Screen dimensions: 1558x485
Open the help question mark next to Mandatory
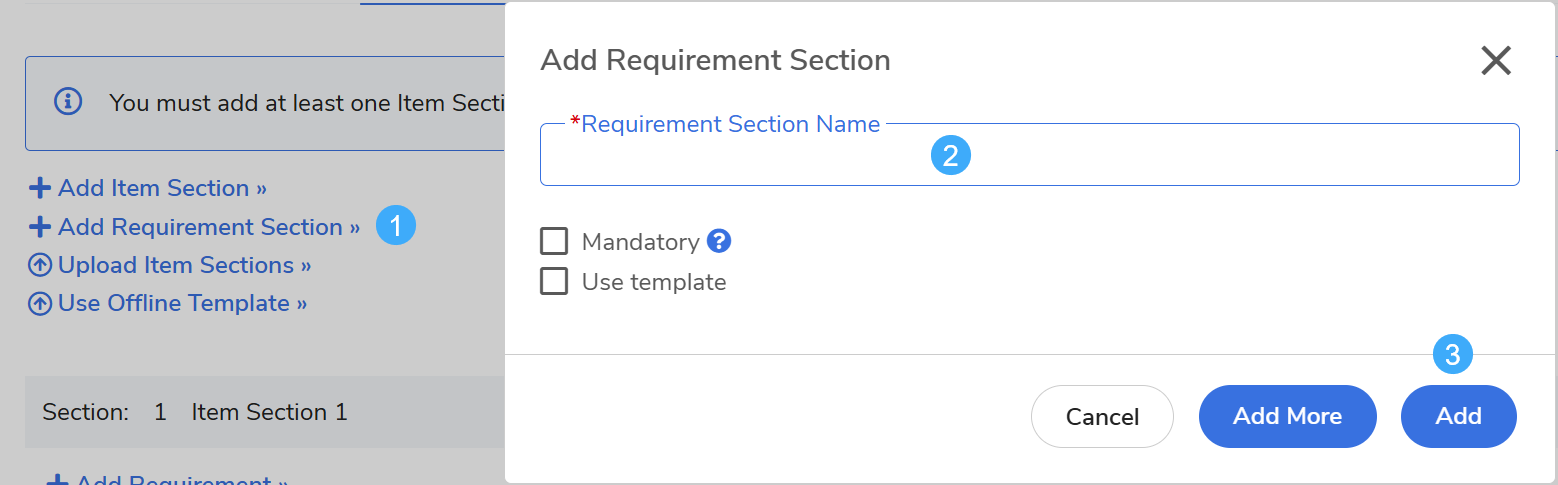[x=719, y=241]
